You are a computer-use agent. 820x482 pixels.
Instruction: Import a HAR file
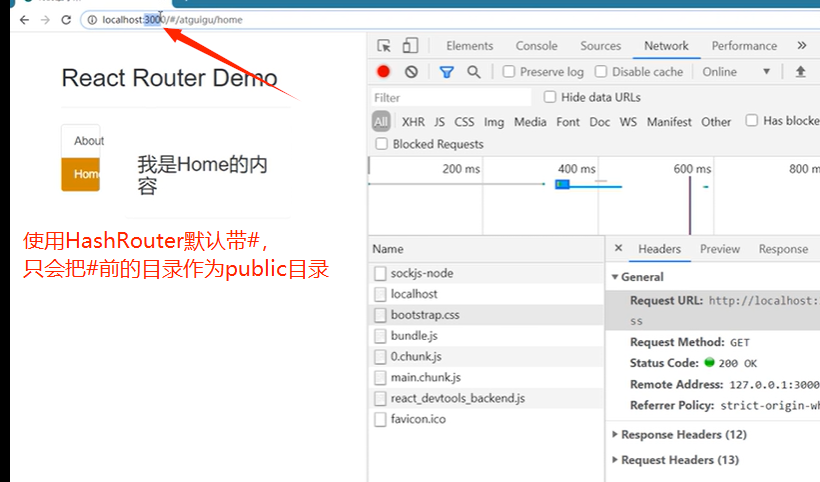800,72
